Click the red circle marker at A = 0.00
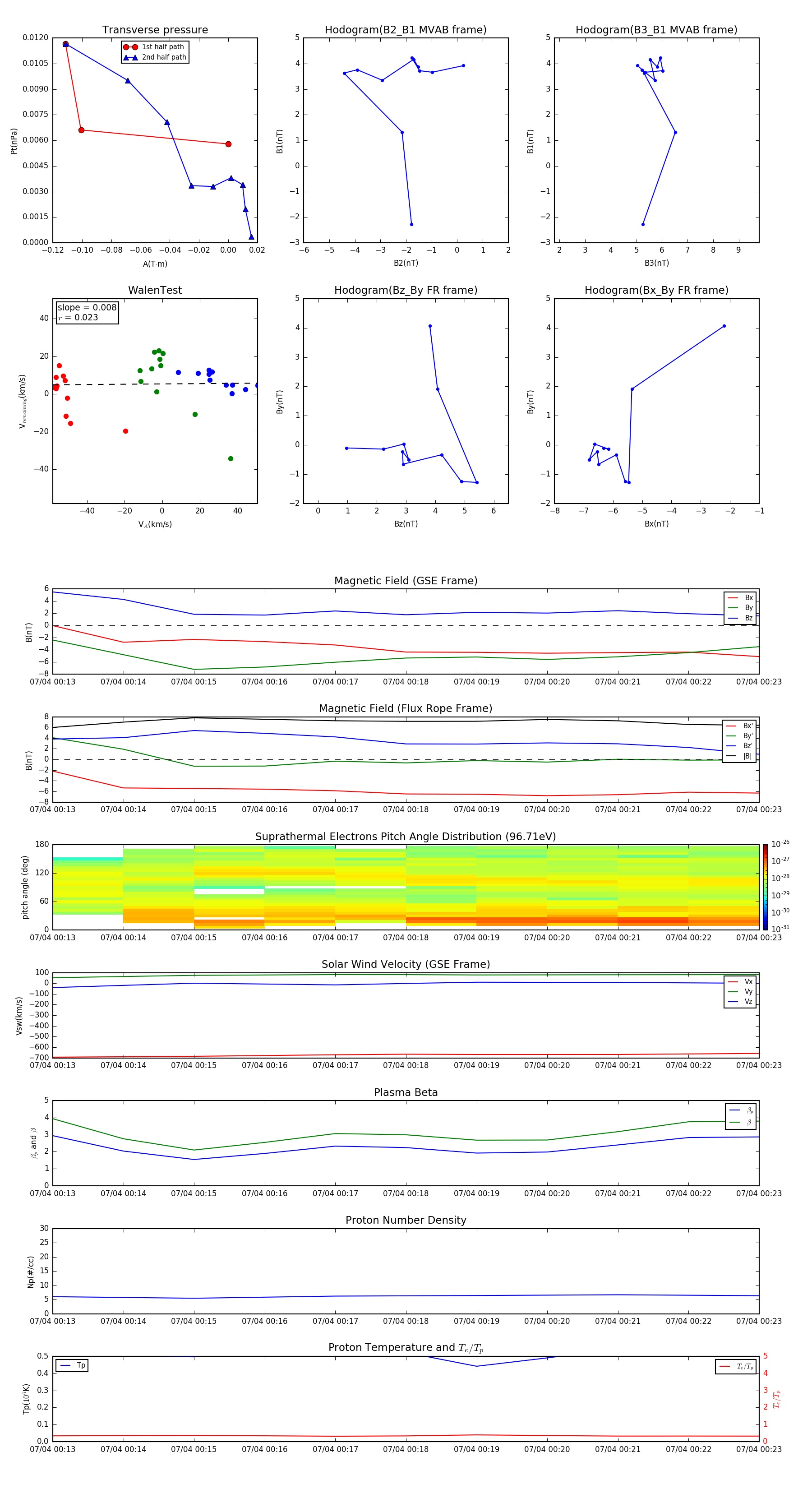Image resolution: width=812 pixels, height=1489 pixels. pos(228,144)
